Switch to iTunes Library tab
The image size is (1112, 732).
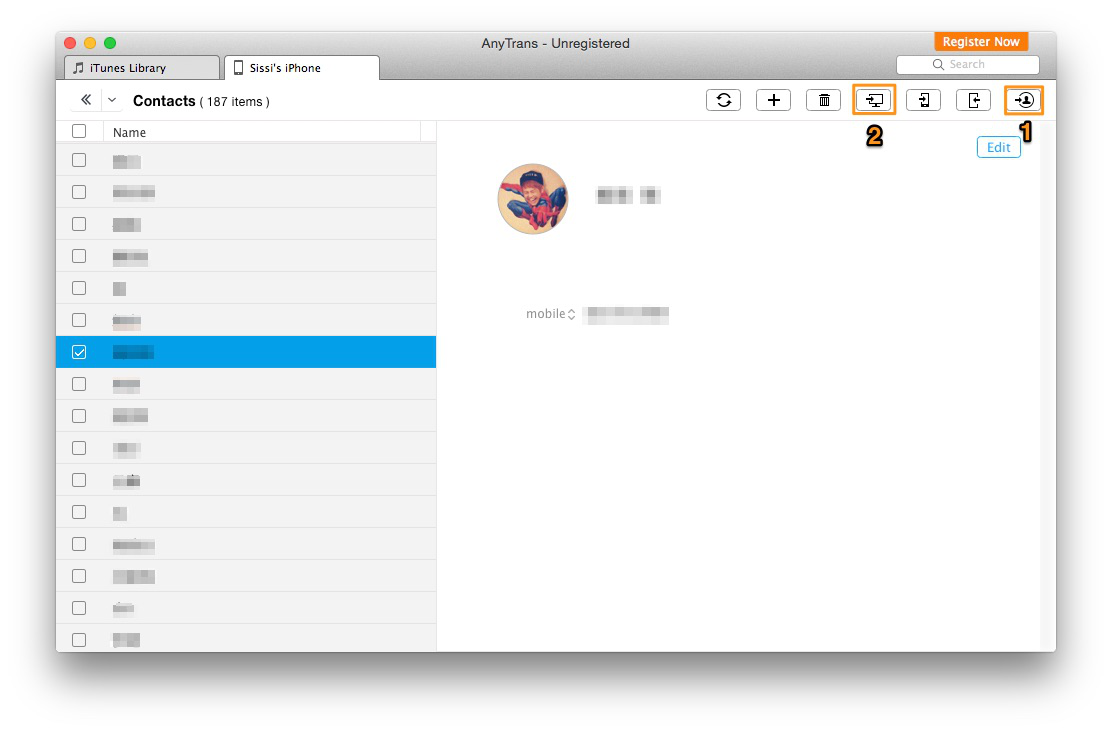[142, 68]
